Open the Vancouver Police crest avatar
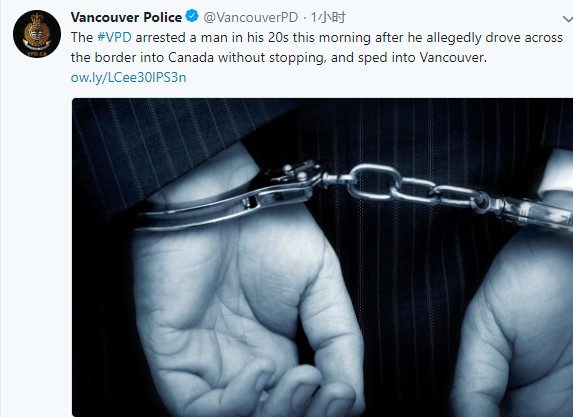 click(37, 34)
